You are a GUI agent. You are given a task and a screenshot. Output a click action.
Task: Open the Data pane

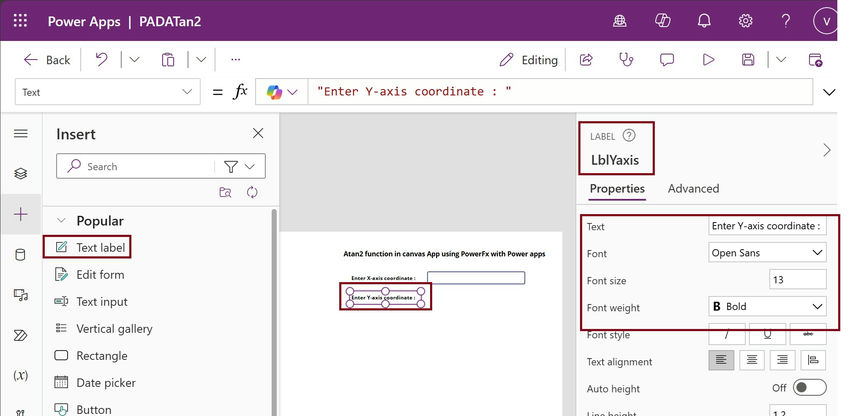pos(21,254)
